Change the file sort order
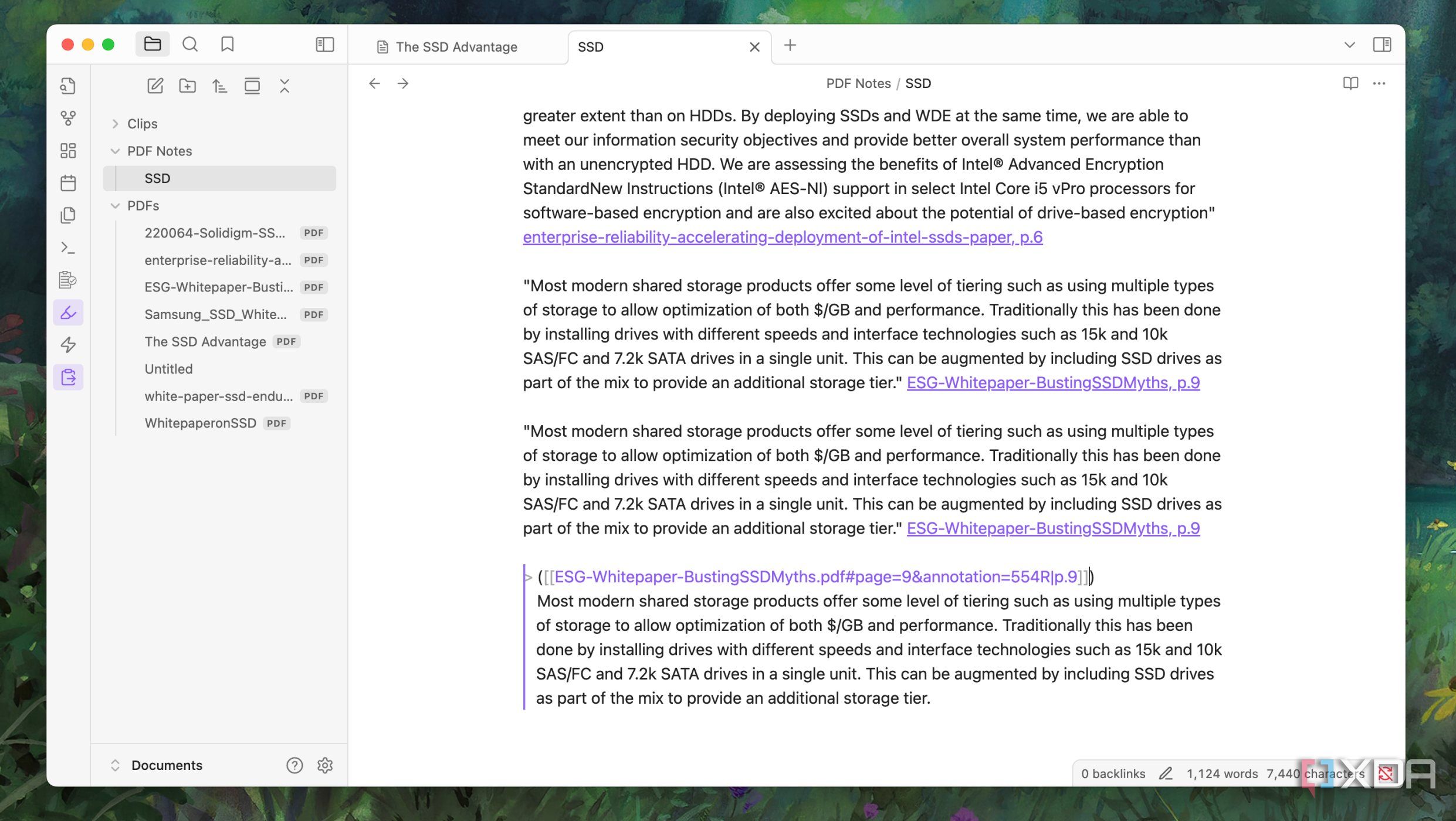The height and width of the screenshot is (821, 1456). coord(219,86)
